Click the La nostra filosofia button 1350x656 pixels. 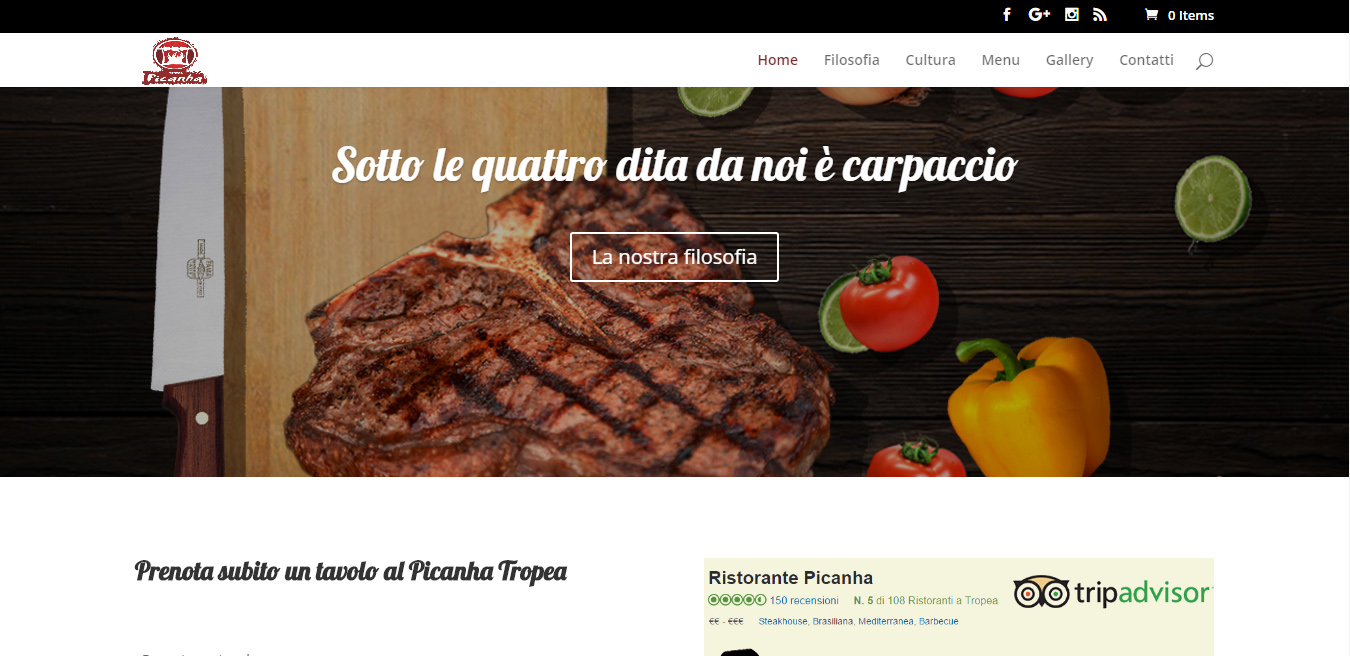point(674,257)
